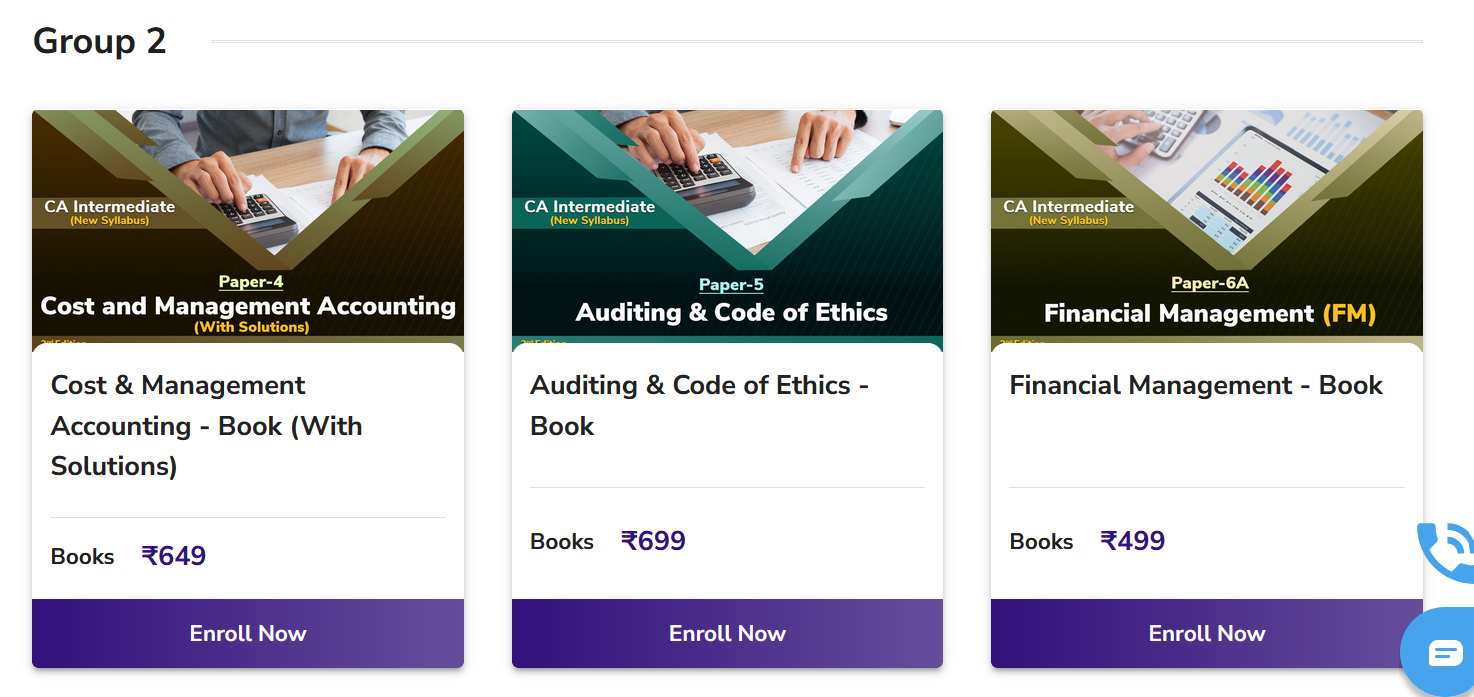Click 'Cost & Management Accounting - Book' title

point(207,425)
